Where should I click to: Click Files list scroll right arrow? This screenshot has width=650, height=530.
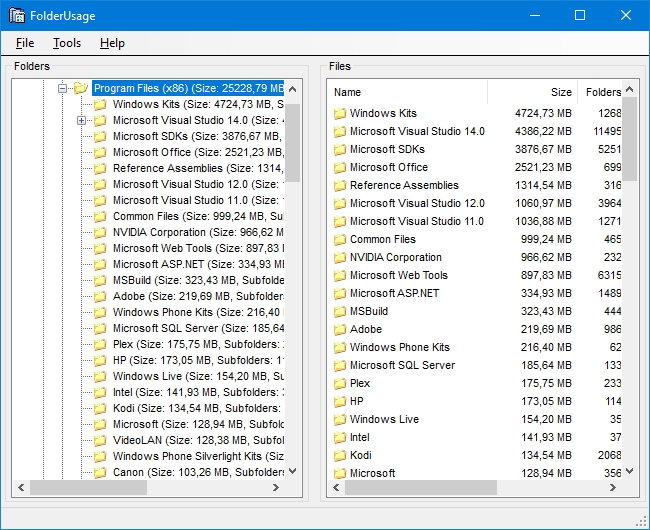pyautogui.click(x=613, y=488)
